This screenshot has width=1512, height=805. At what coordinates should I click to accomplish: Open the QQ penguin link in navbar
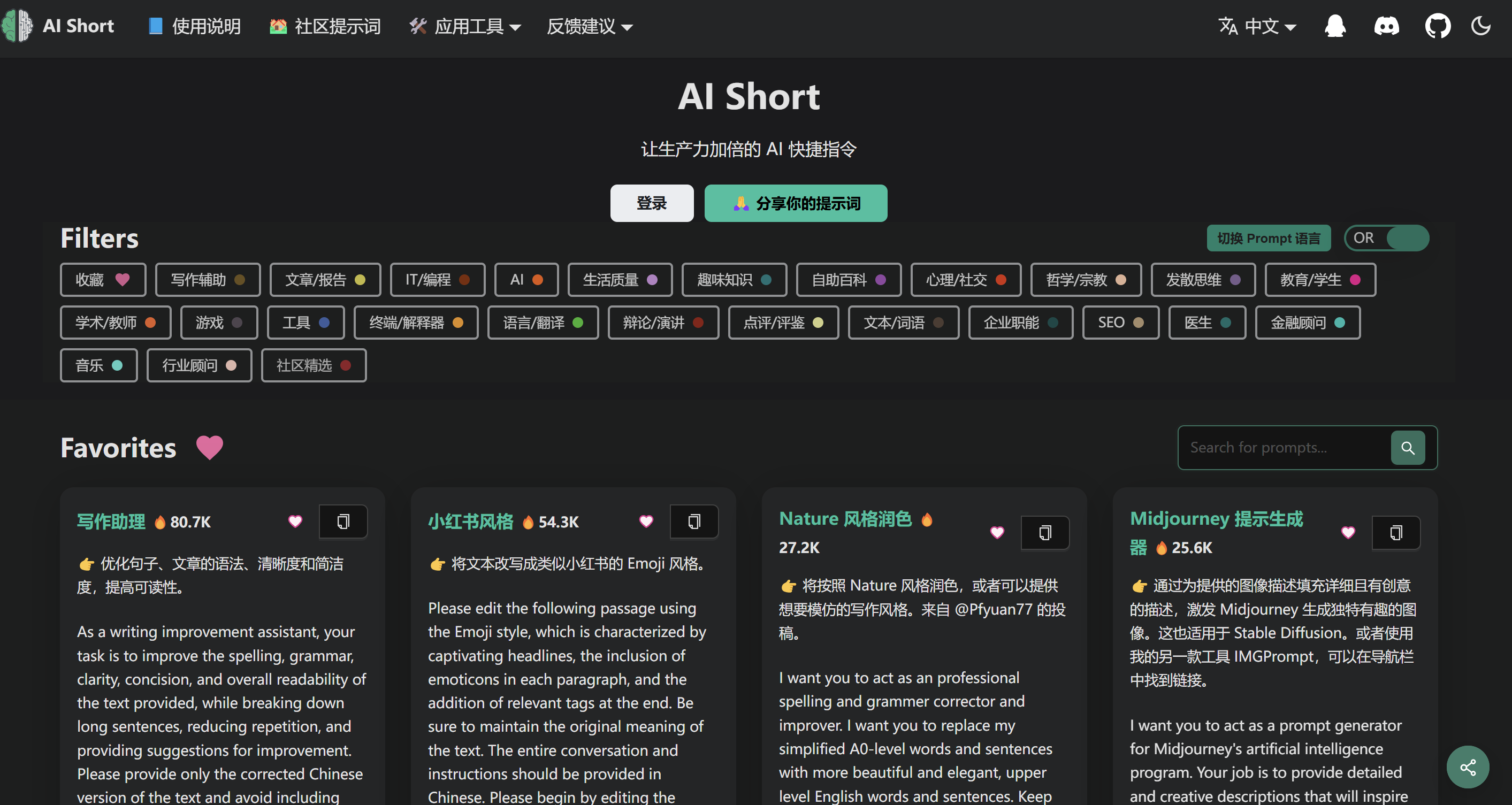[x=1335, y=26]
